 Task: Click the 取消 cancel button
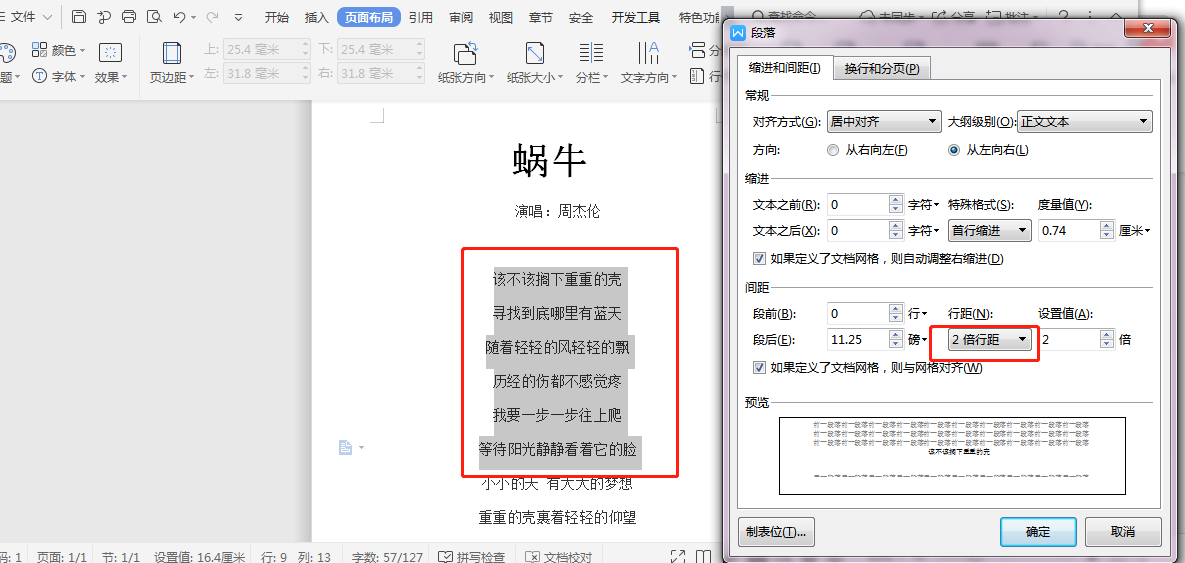pos(1123,531)
